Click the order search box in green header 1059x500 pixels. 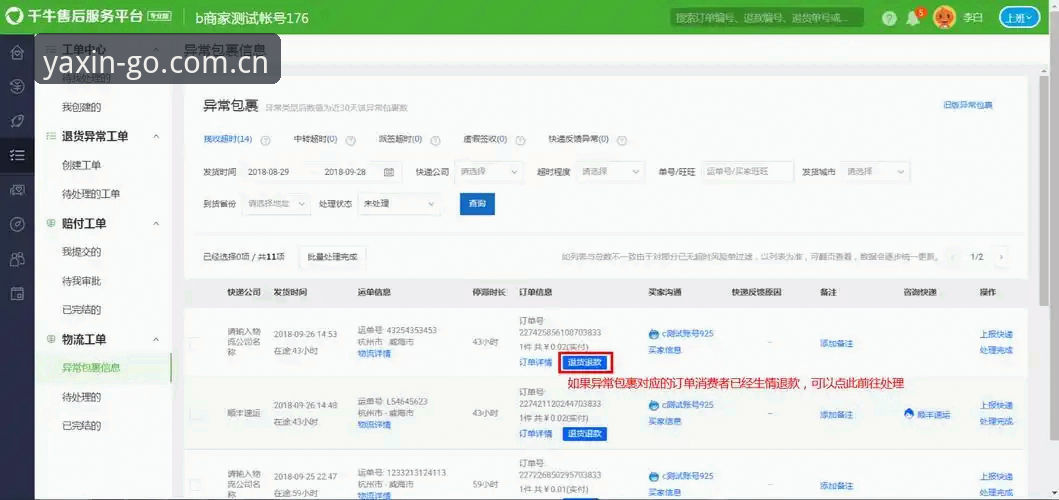pos(767,18)
